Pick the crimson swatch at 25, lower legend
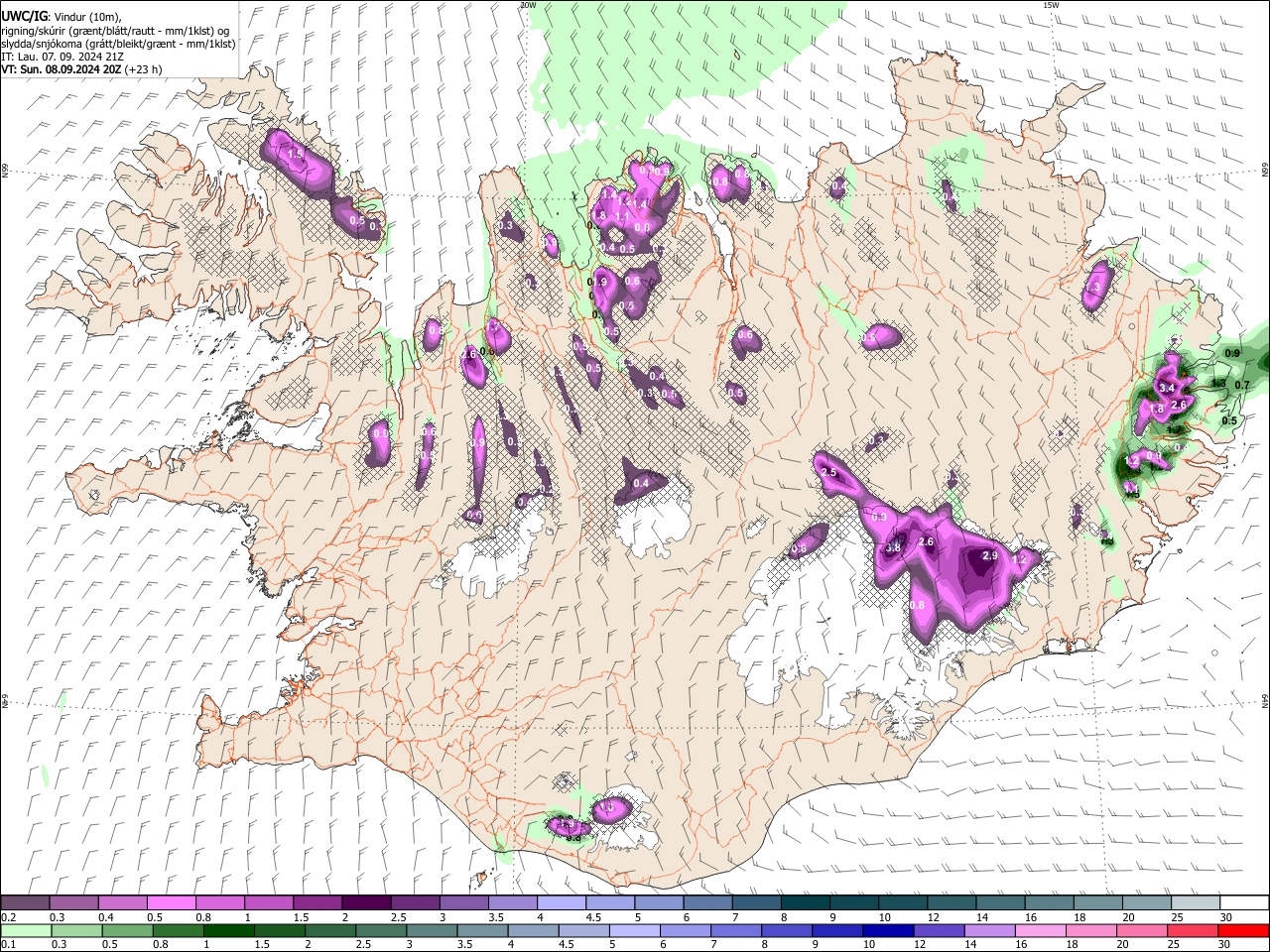 [1191, 930]
